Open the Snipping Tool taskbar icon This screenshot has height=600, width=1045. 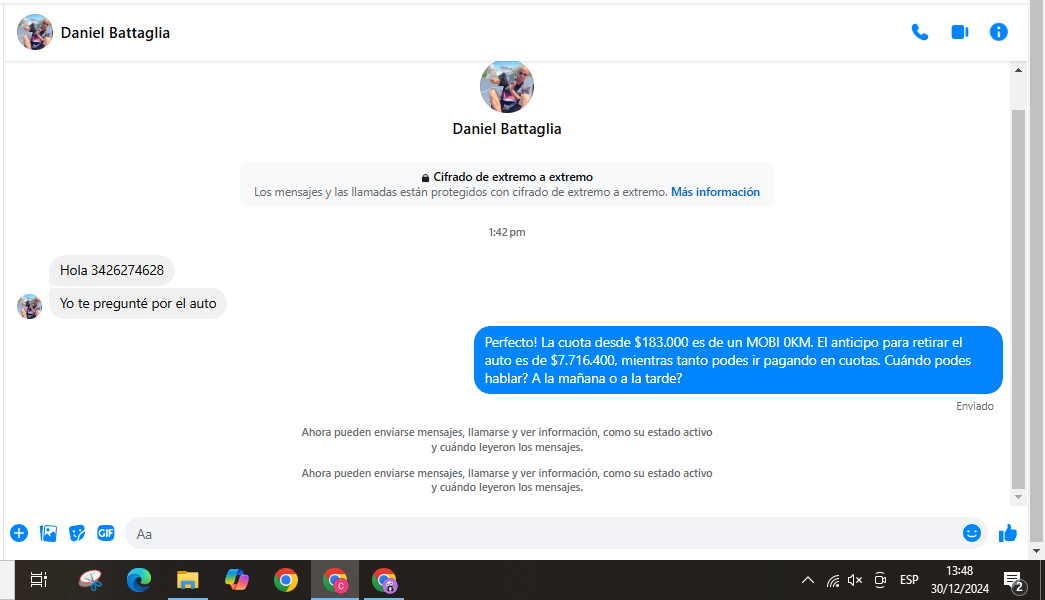[x=90, y=580]
